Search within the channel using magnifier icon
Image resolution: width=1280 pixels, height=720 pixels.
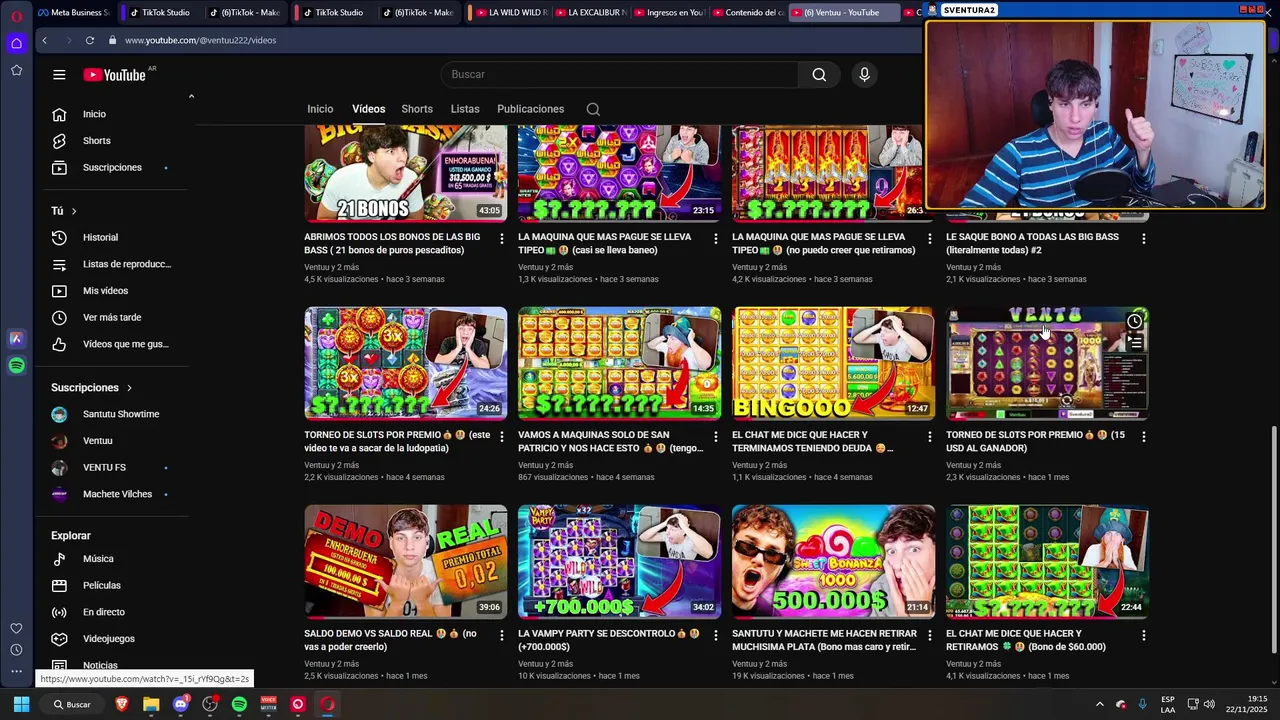point(593,109)
